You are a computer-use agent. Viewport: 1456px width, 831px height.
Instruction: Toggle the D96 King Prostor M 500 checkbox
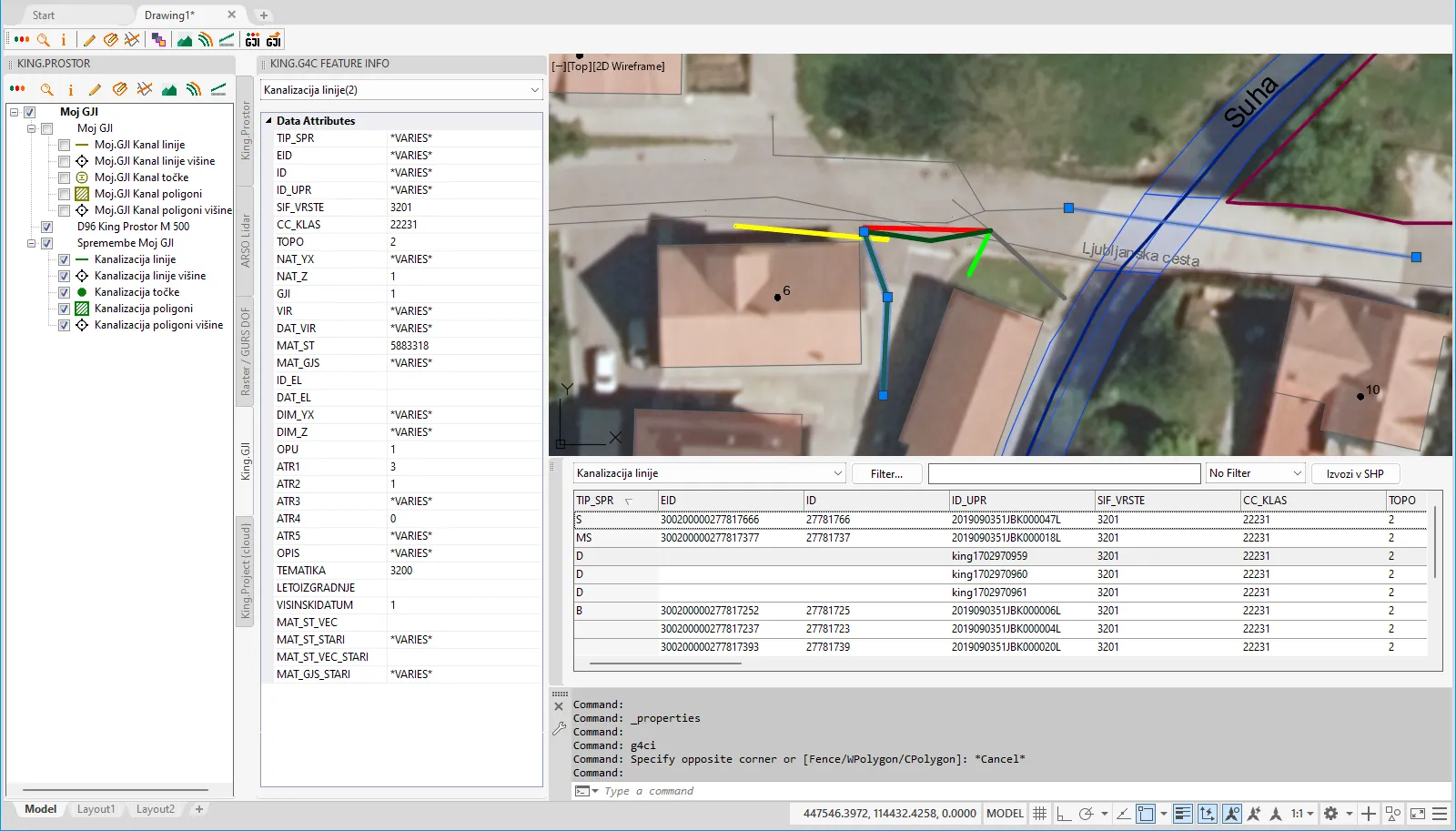47,227
